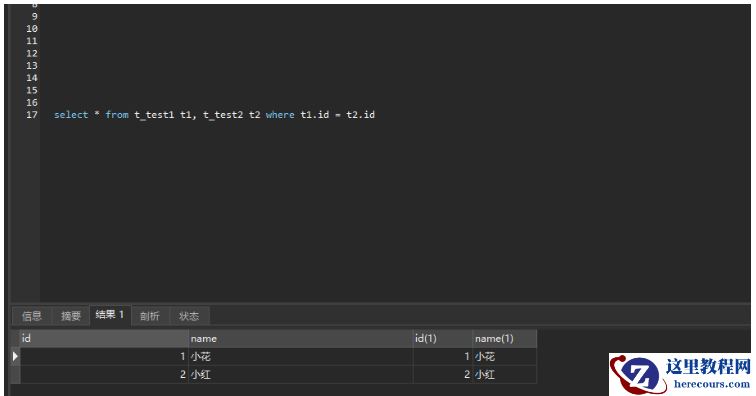Place cursor on line number 17
Image resolution: width=756 pixels, height=396 pixels.
point(32,115)
